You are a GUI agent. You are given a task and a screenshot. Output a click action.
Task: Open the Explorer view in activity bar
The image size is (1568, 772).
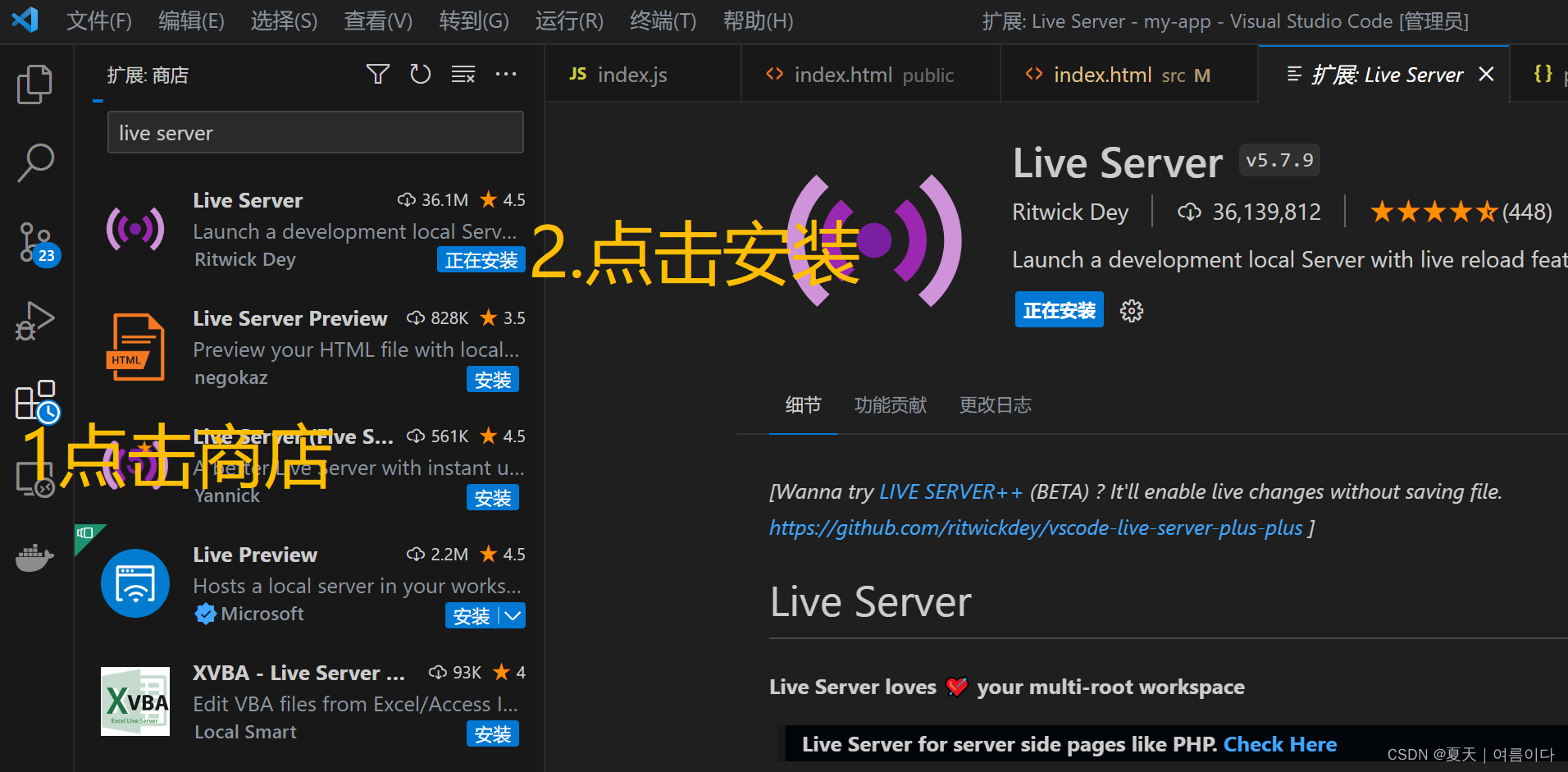click(34, 85)
